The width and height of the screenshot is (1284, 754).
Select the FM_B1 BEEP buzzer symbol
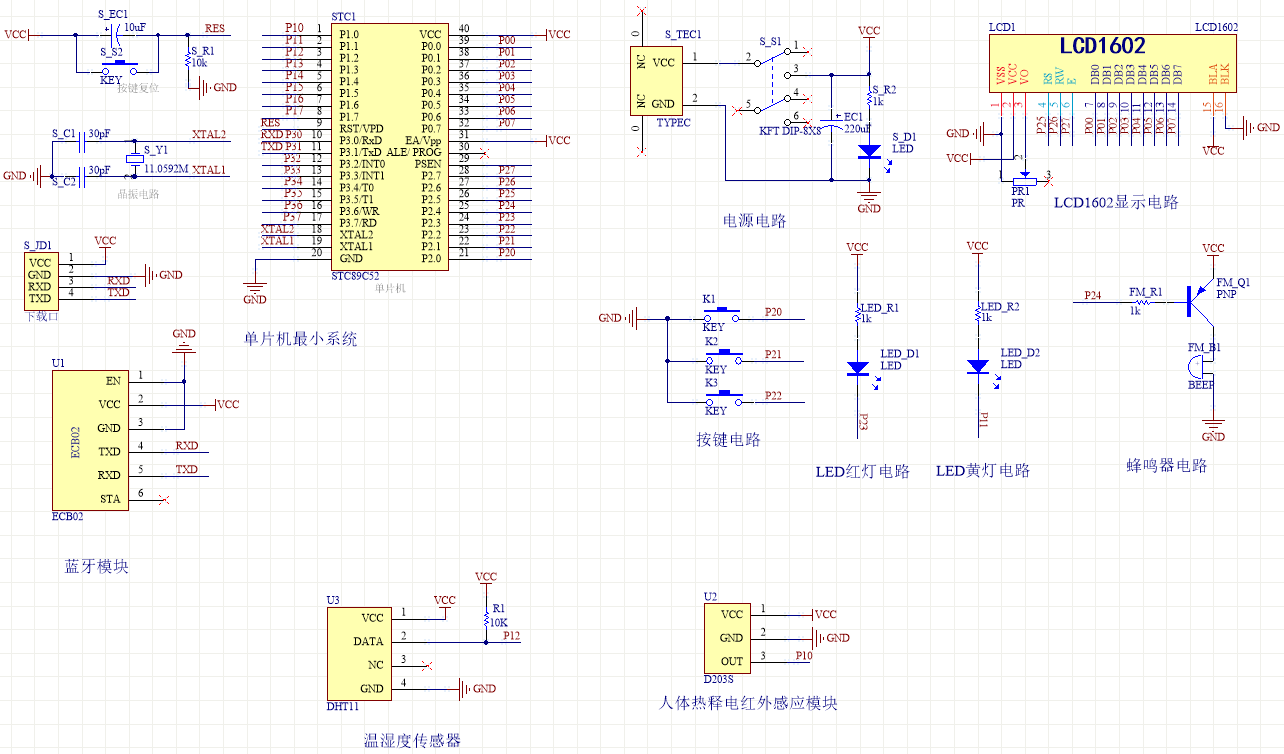pyautogui.click(x=1200, y=369)
